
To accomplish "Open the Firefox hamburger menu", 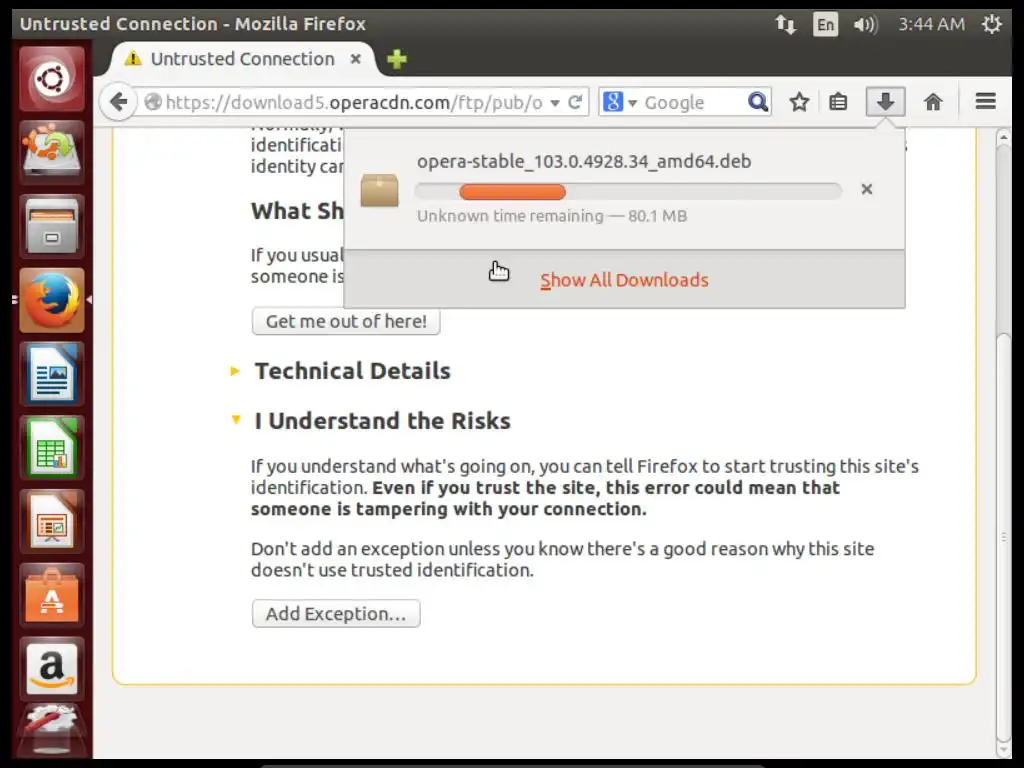I will tap(985, 101).
